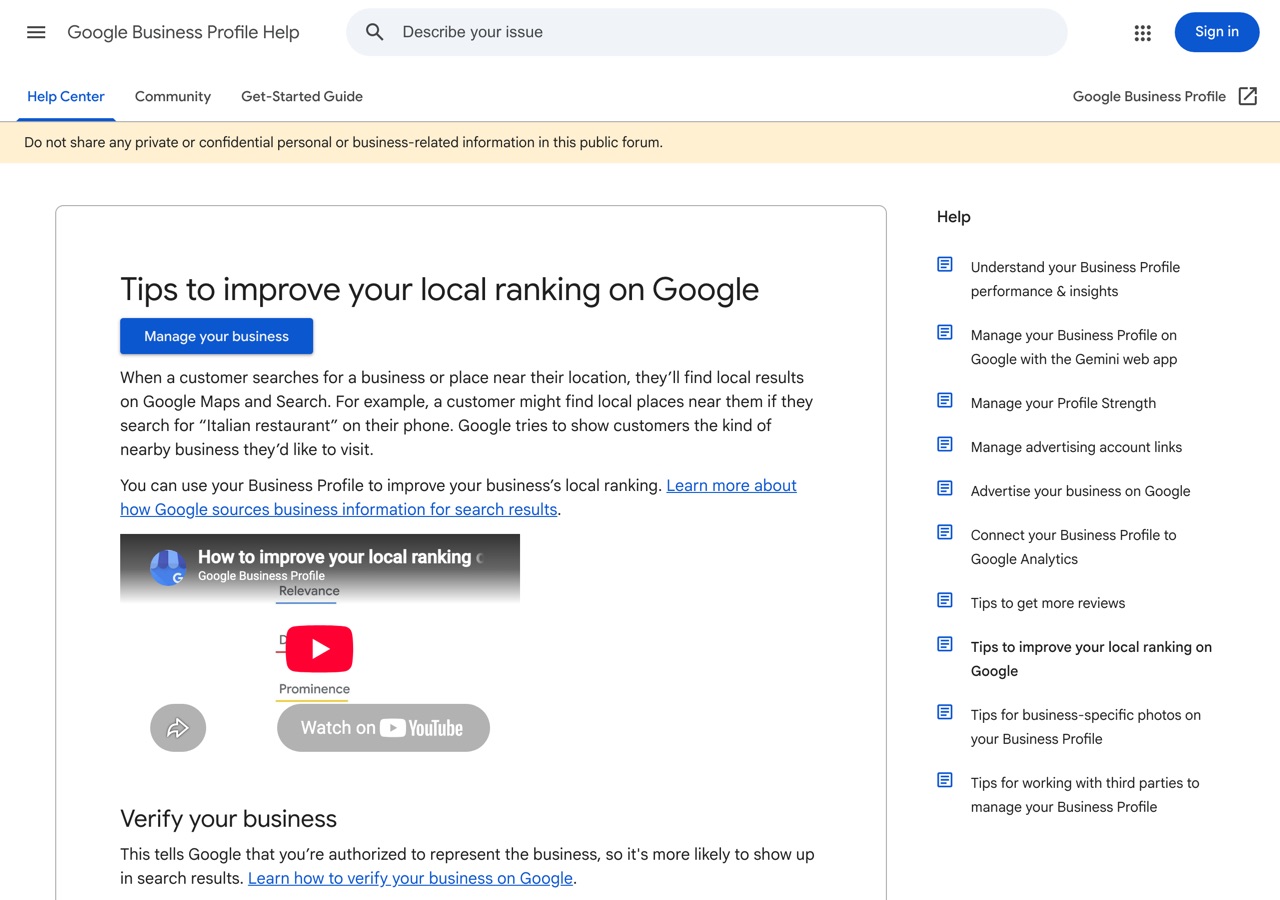Viewport: 1280px width, 900px height.
Task: Click the article icon beside Advertise your business on Google
Action: click(945, 488)
